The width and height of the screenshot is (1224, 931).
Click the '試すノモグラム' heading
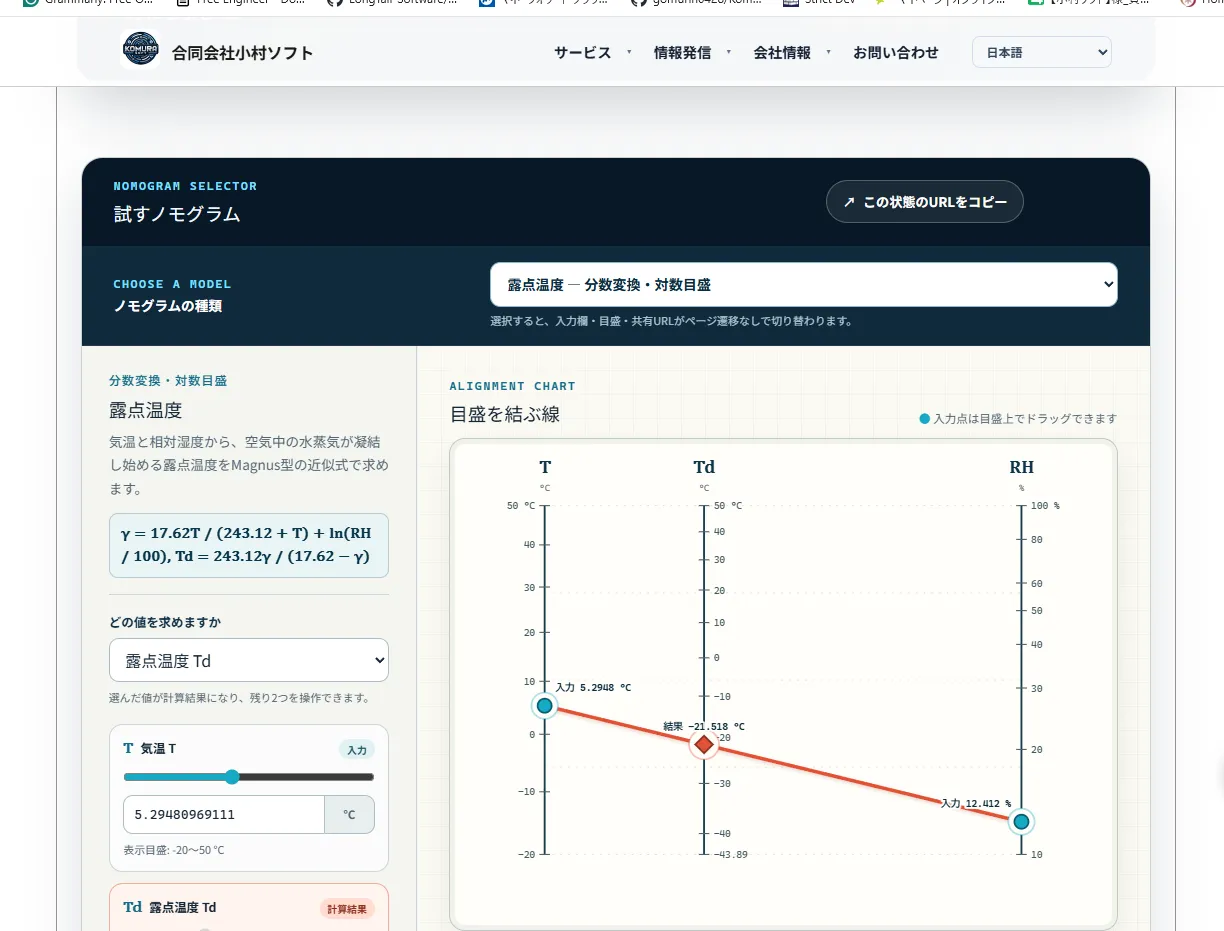point(177,214)
